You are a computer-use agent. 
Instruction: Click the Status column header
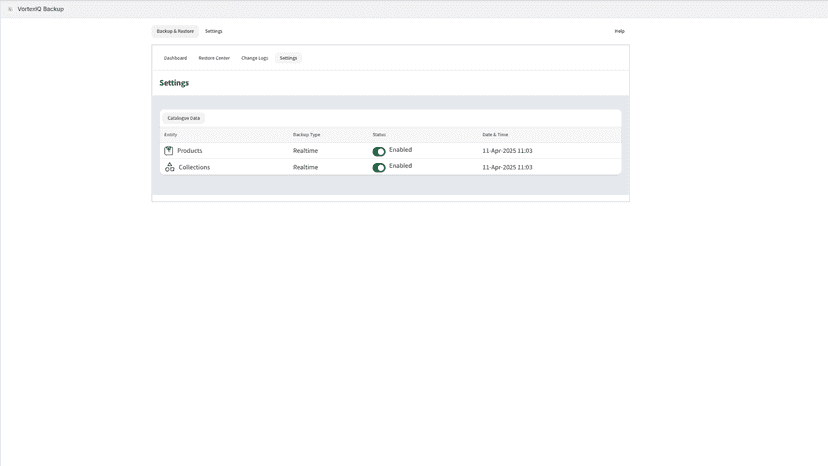coord(379,135)
